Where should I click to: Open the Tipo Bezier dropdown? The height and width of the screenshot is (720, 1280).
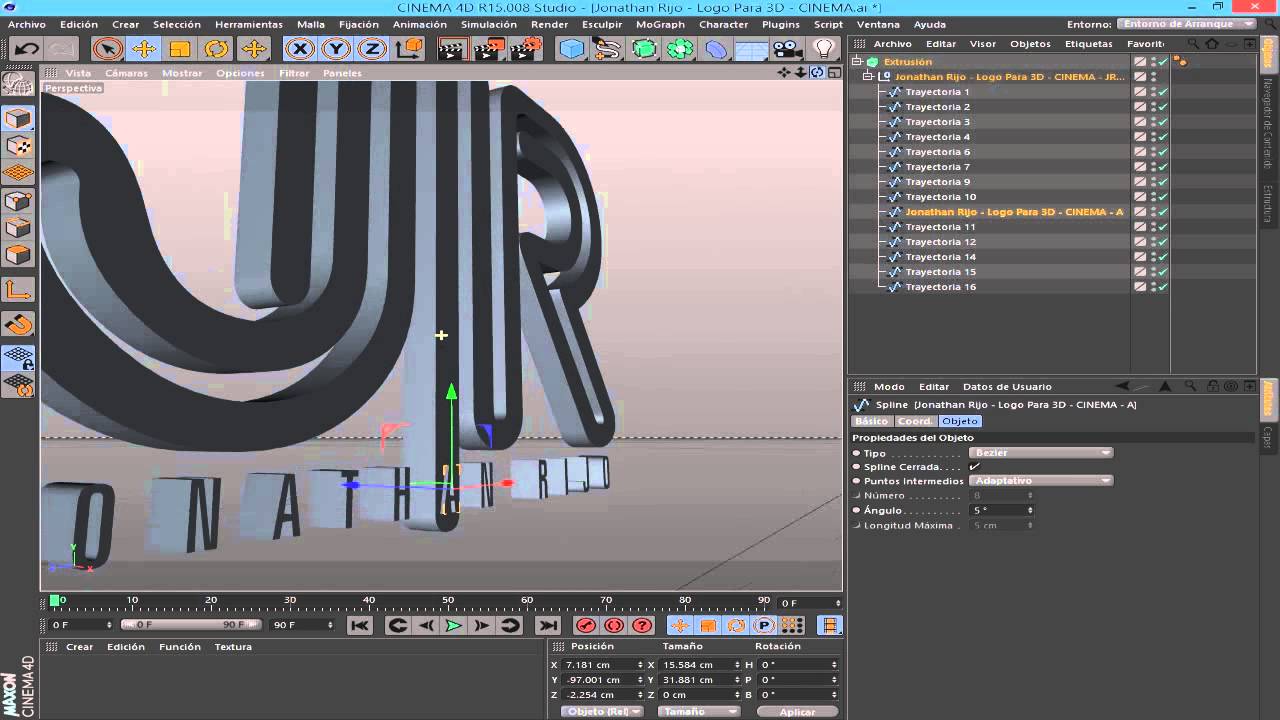[x=1041, y=453]
